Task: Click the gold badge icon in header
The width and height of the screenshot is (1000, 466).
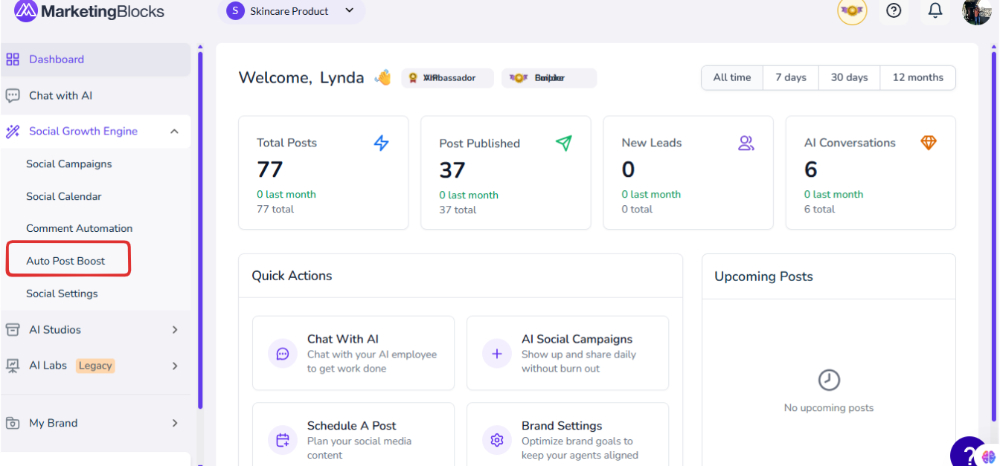Action: click(x=852, y=11)
